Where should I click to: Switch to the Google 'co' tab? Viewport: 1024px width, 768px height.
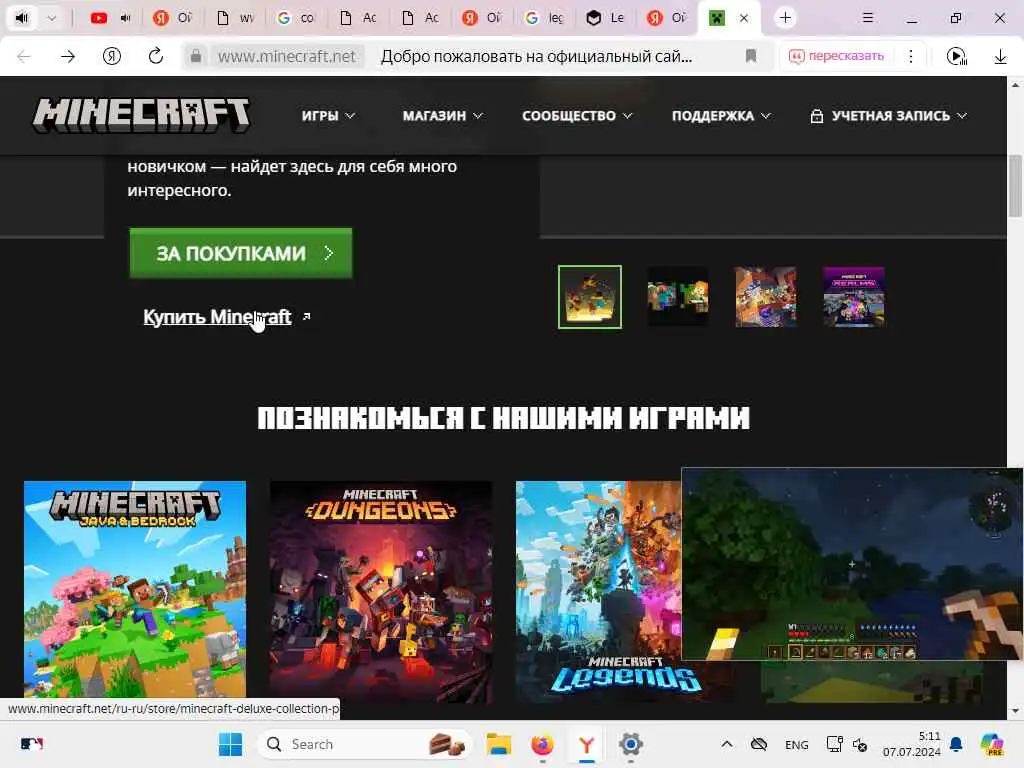(x=296, y=18)
